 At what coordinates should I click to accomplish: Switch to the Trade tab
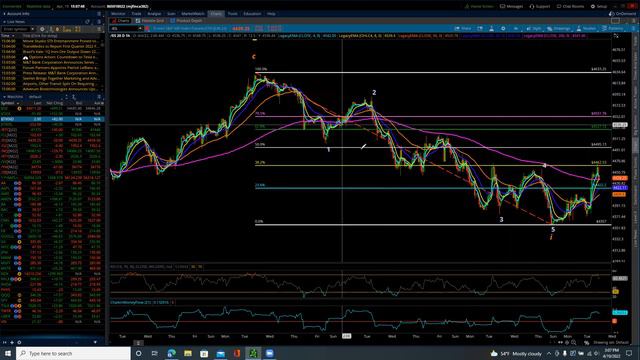(x=136, y=13)
